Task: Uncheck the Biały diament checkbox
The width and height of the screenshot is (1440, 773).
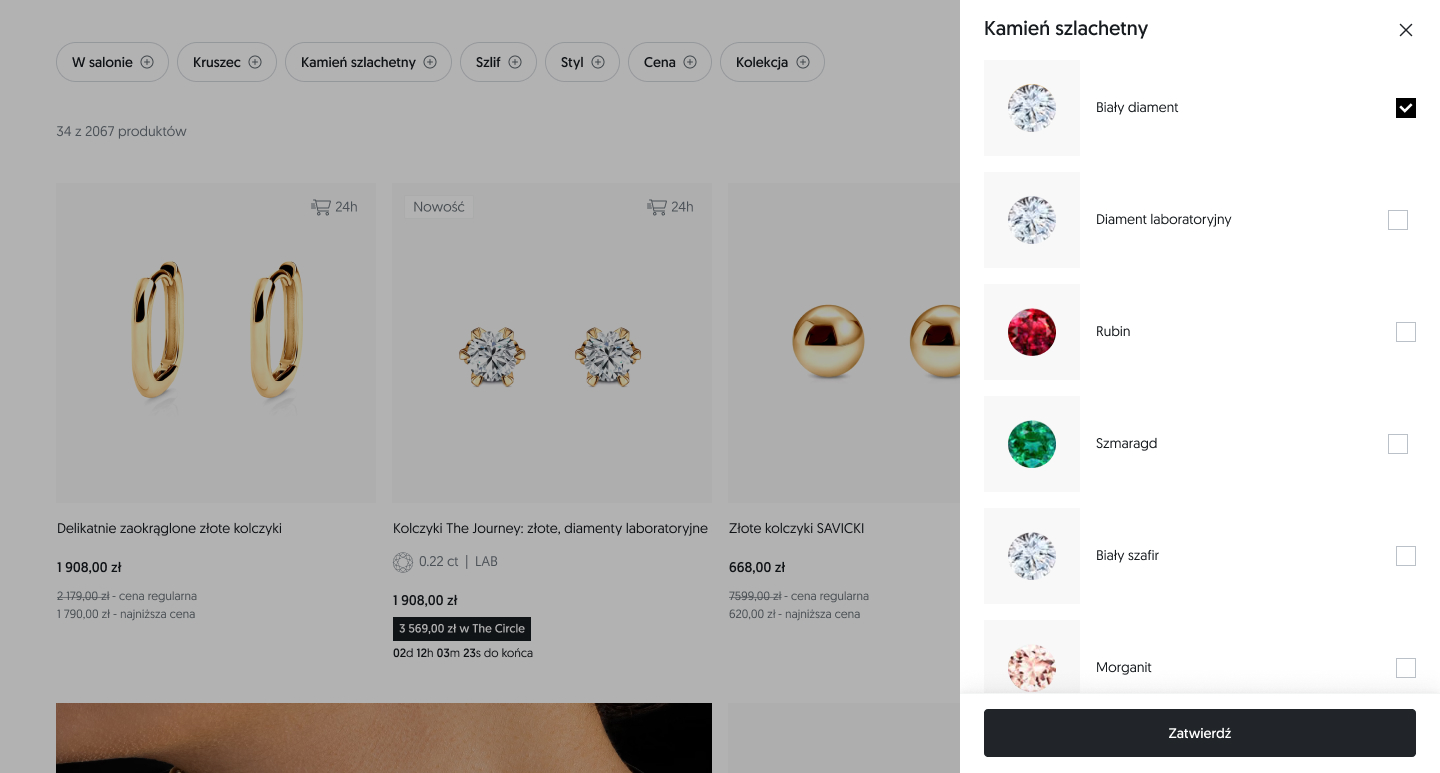Action: pos(1405,108)
